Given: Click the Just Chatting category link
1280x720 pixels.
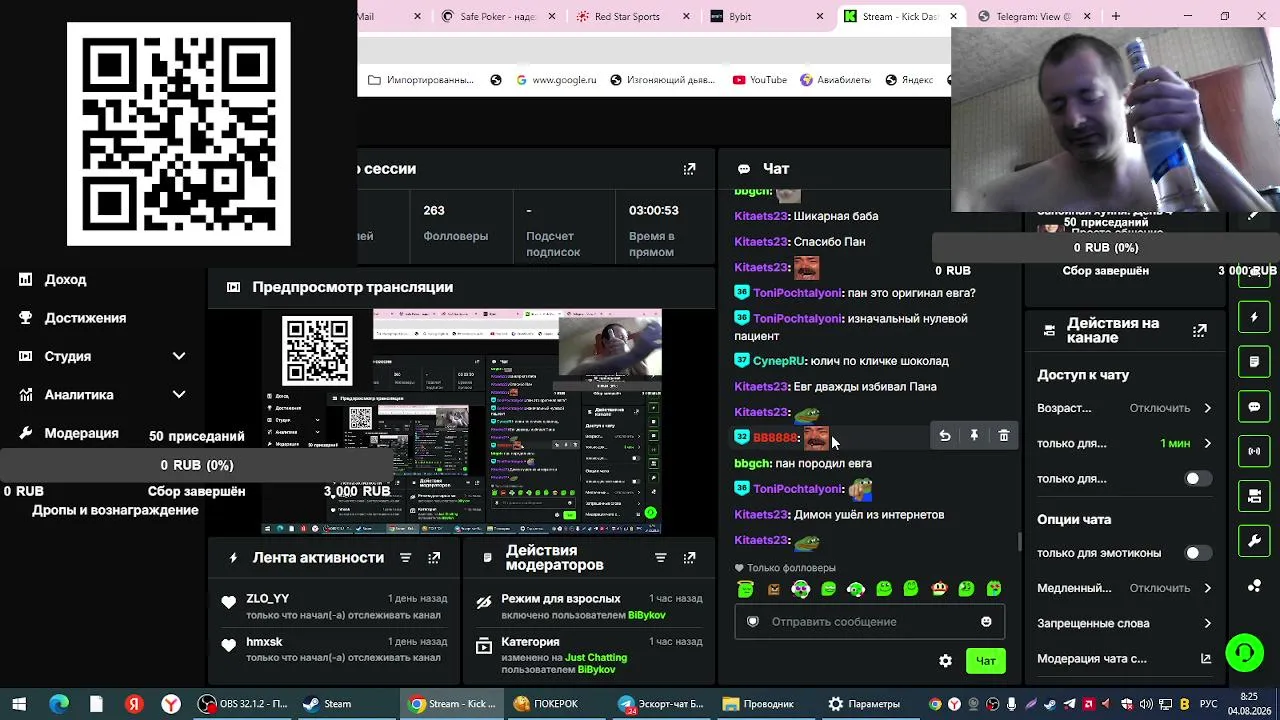Looking at the screenshot, I should [x=596, y=658].
